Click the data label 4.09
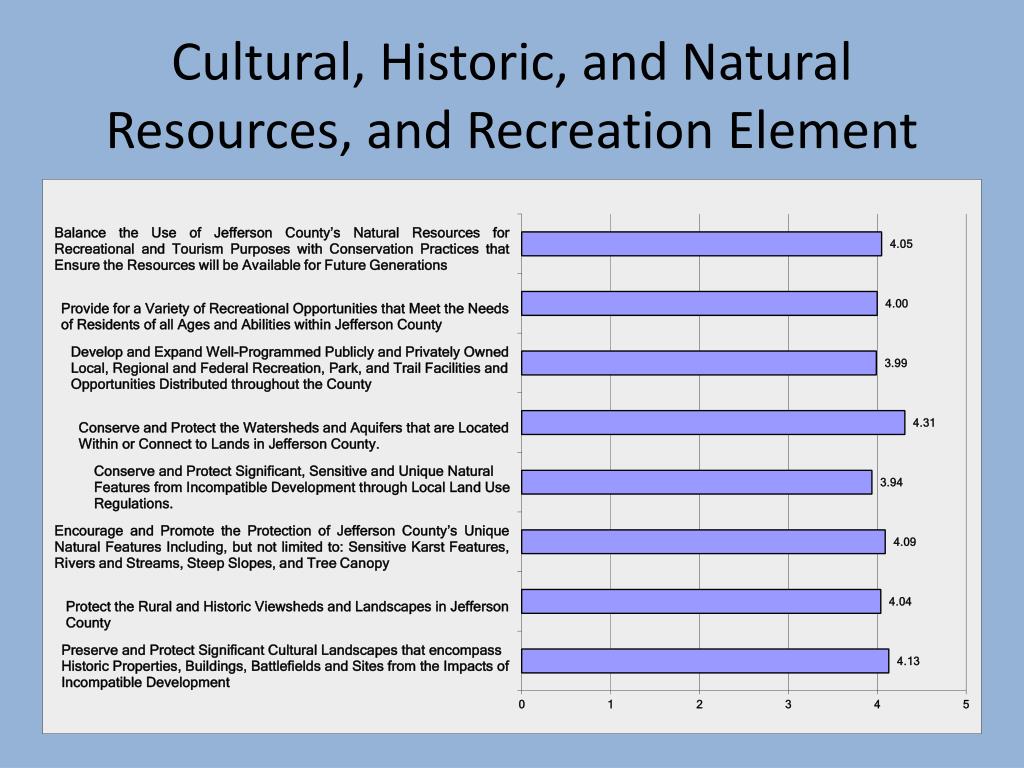Image resolution: width=1024 pixels, height=768 pixels. point(905,542)
